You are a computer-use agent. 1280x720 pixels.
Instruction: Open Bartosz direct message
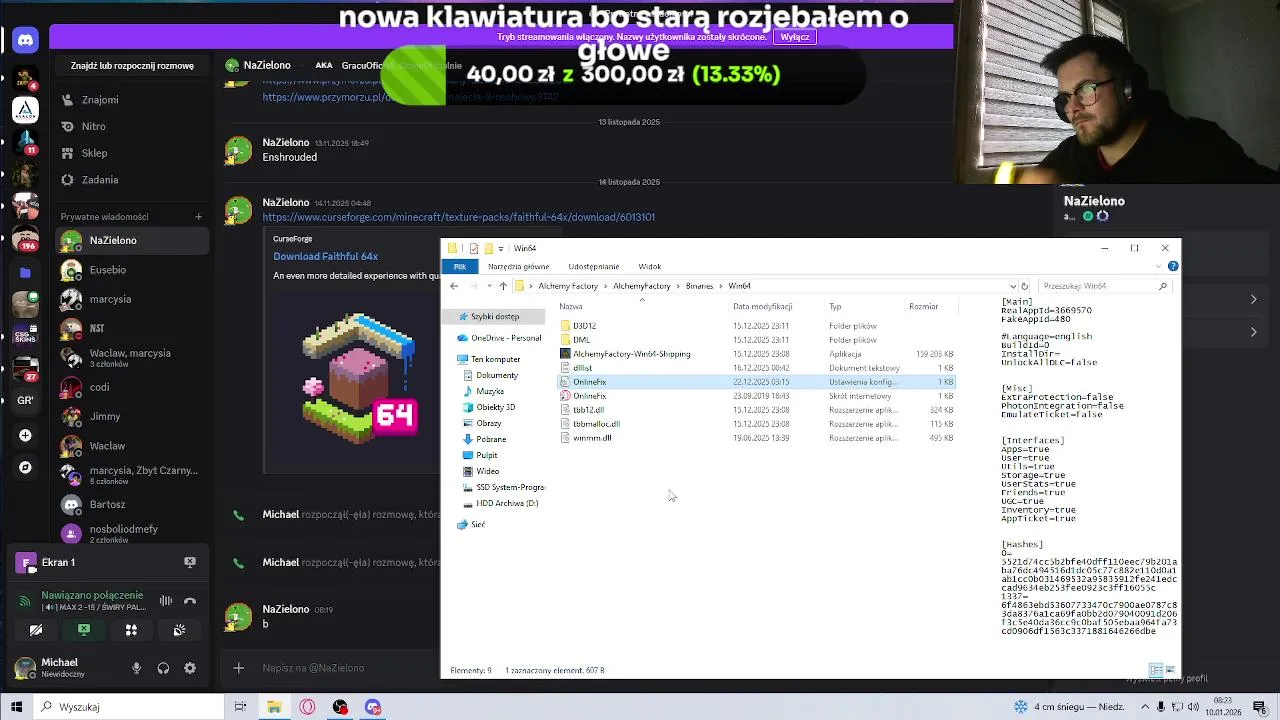point(132,505)
